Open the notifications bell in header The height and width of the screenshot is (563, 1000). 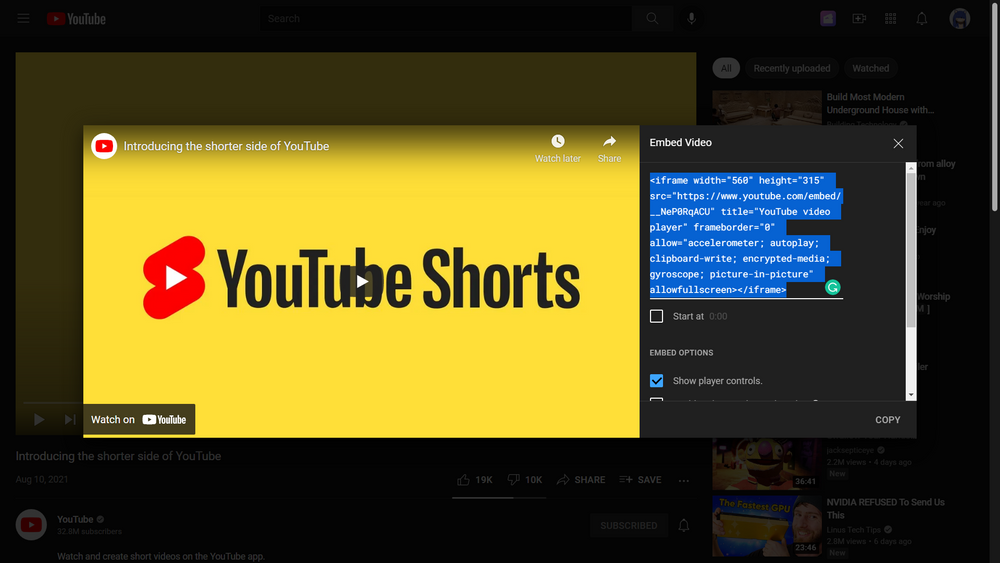[922, 18]
